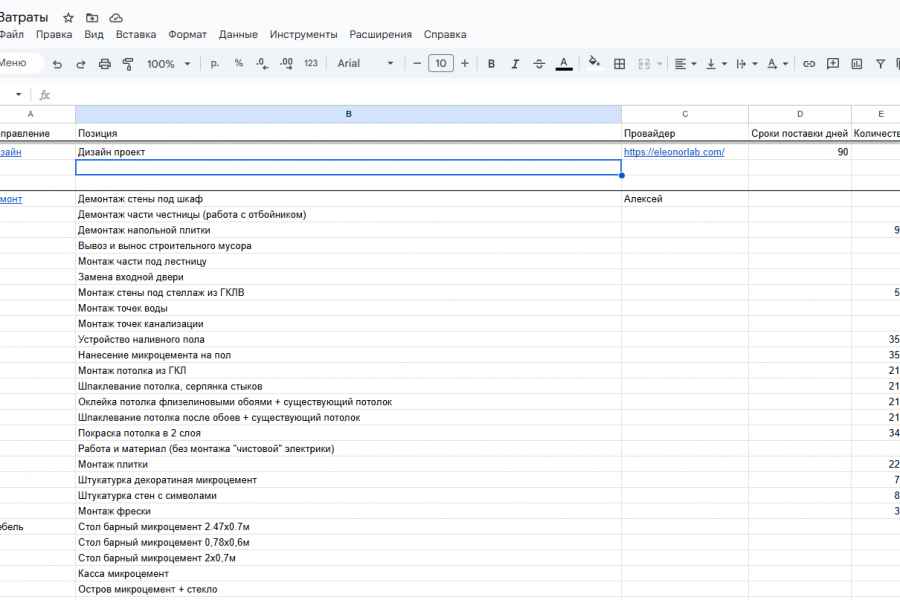Open the Файл menu

11,34
